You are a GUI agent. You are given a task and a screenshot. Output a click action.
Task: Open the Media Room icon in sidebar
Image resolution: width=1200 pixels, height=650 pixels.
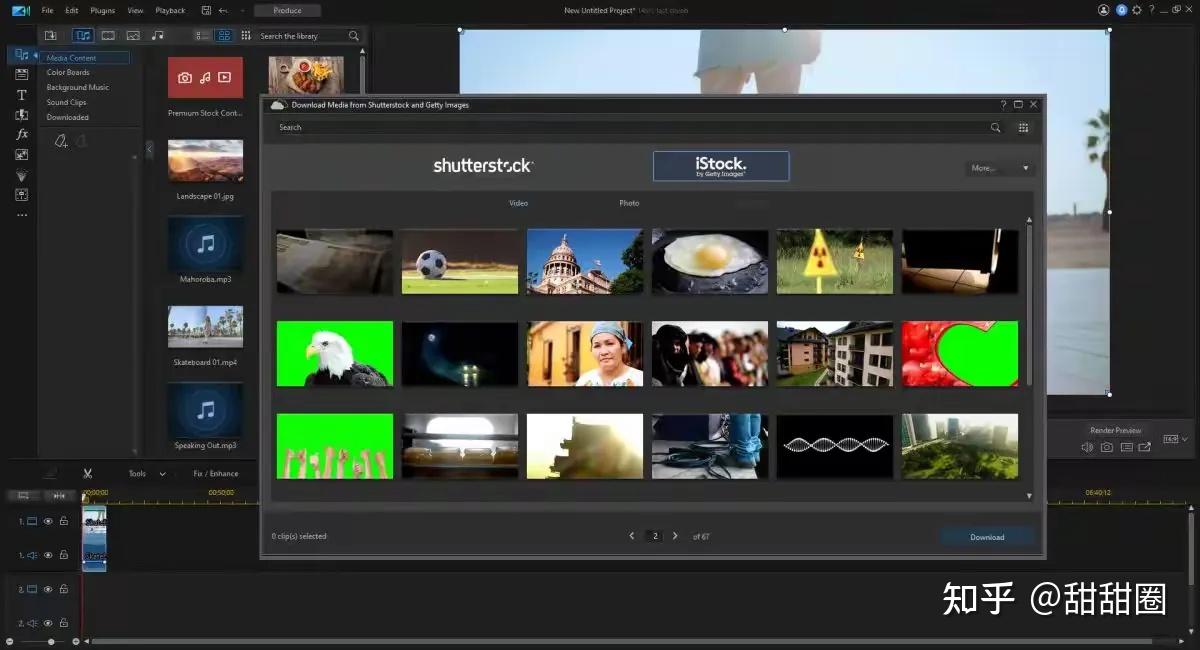pos(22,54)
